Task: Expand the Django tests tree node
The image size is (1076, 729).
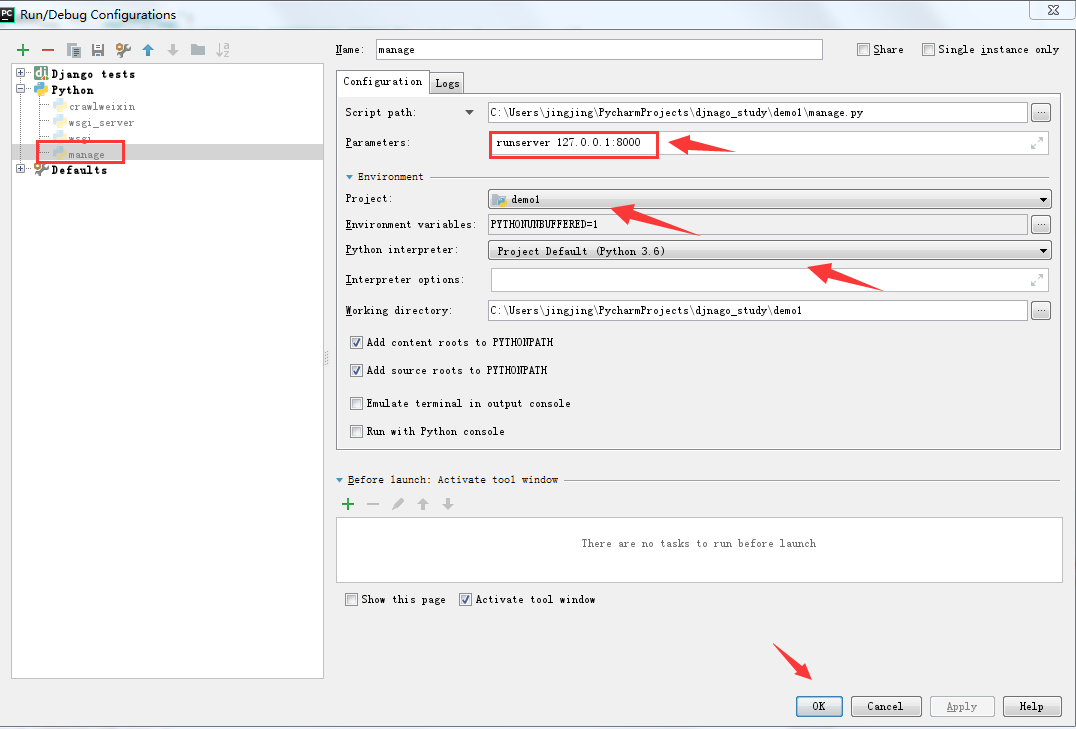Action: (21, 73)
